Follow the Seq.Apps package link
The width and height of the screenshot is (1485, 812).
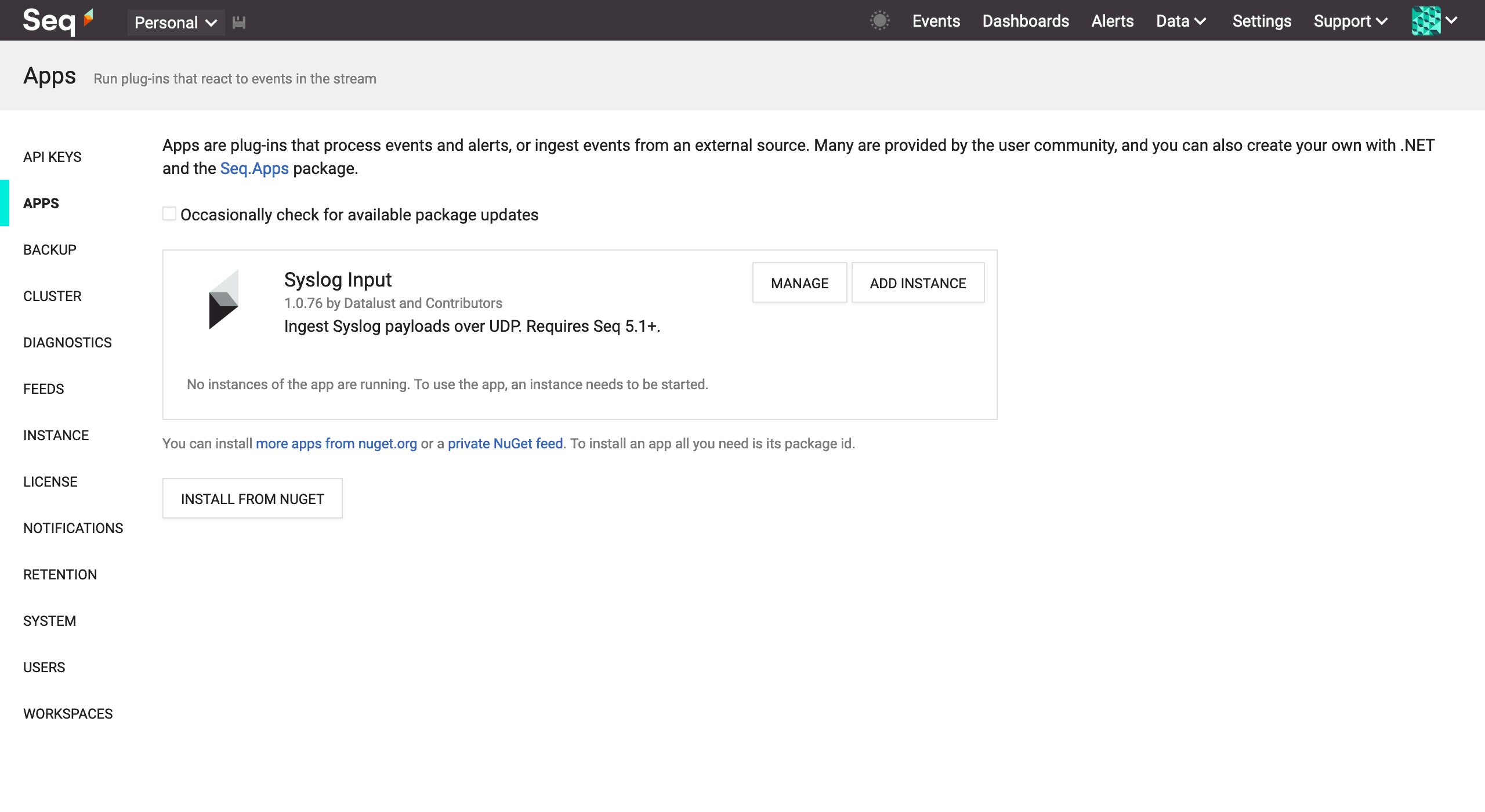tap(254, 168)
